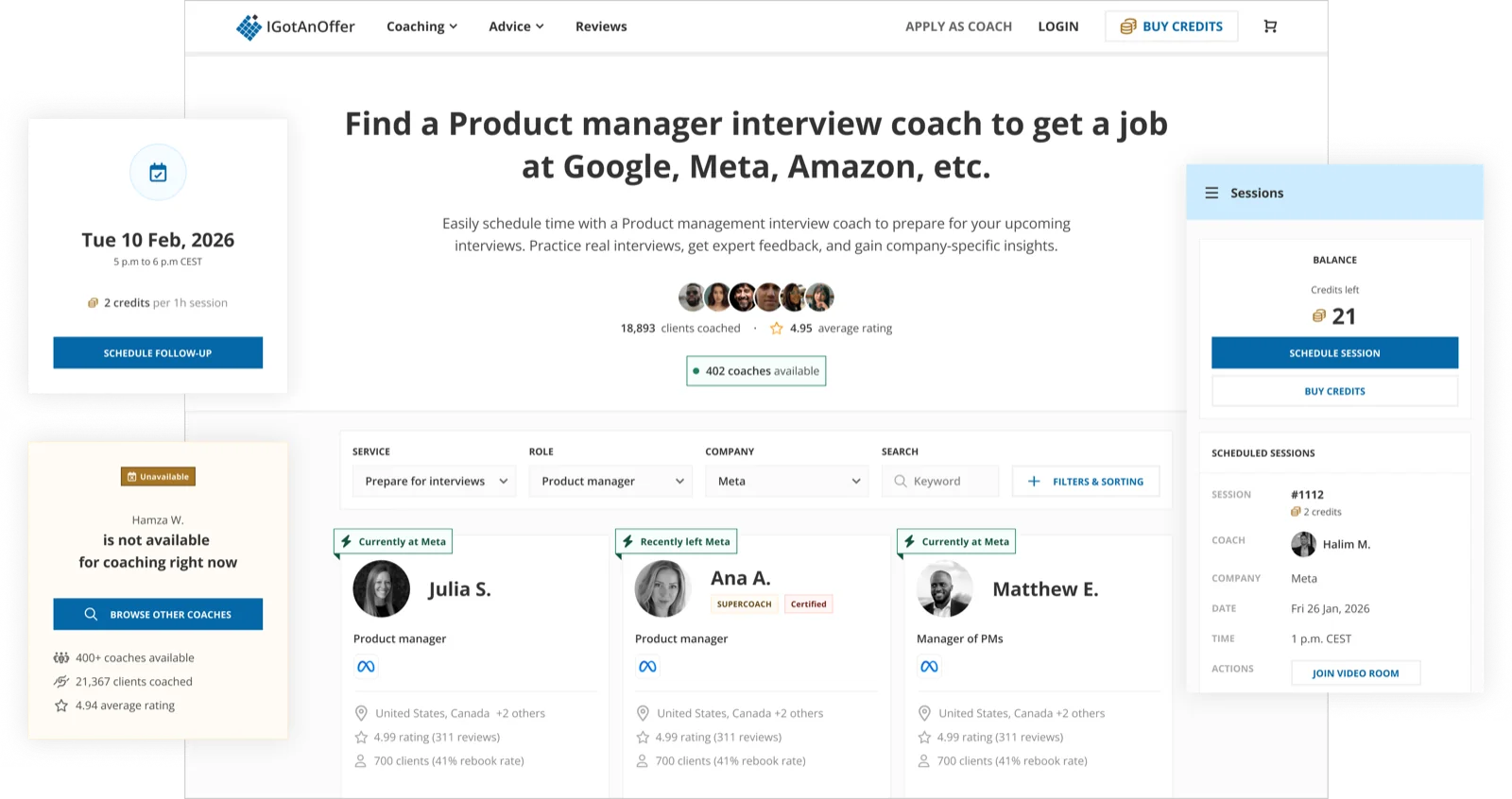The image size is (1512, 799).
Task: Click the Keyword search field
Action: coord(940,481)
